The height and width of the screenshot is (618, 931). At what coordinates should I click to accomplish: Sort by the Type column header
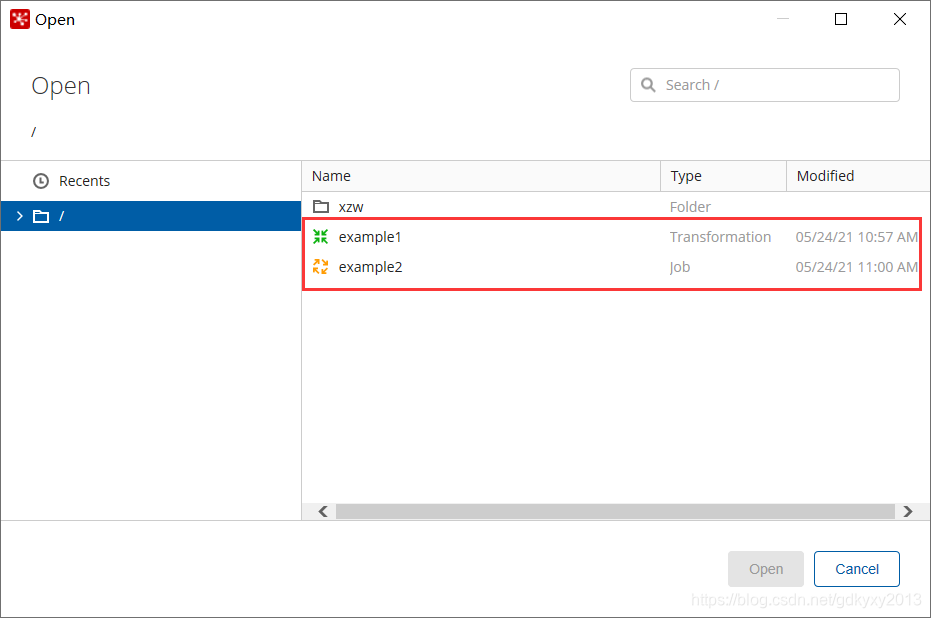pos(724,176)
